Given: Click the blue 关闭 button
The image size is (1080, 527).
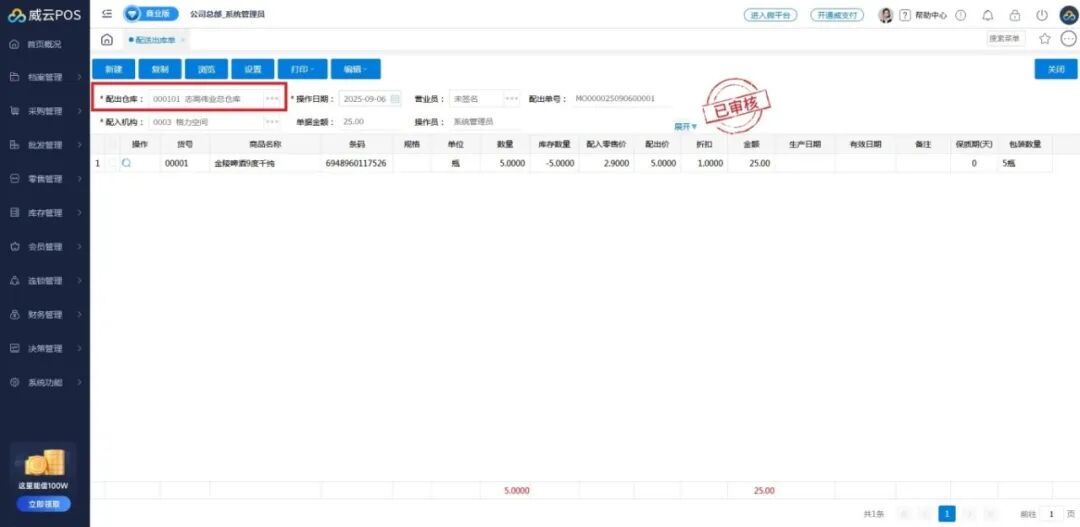Looking at the screenshot, I should point(1055,69).
